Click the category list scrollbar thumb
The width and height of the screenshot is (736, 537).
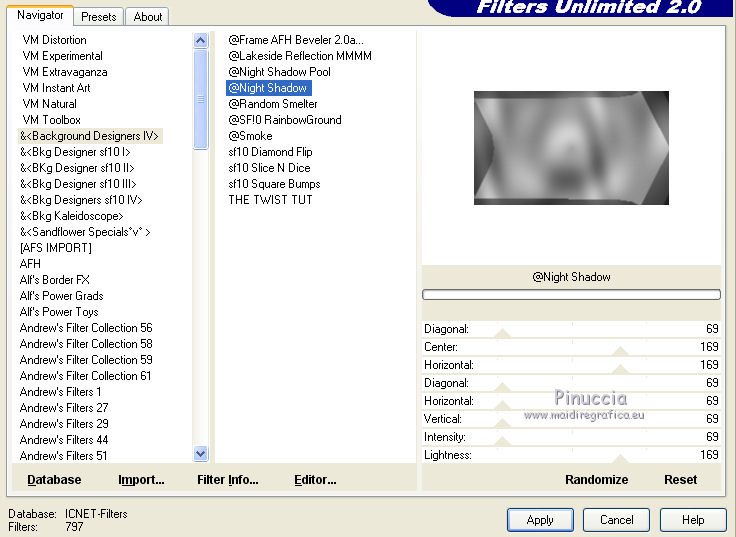200,99
